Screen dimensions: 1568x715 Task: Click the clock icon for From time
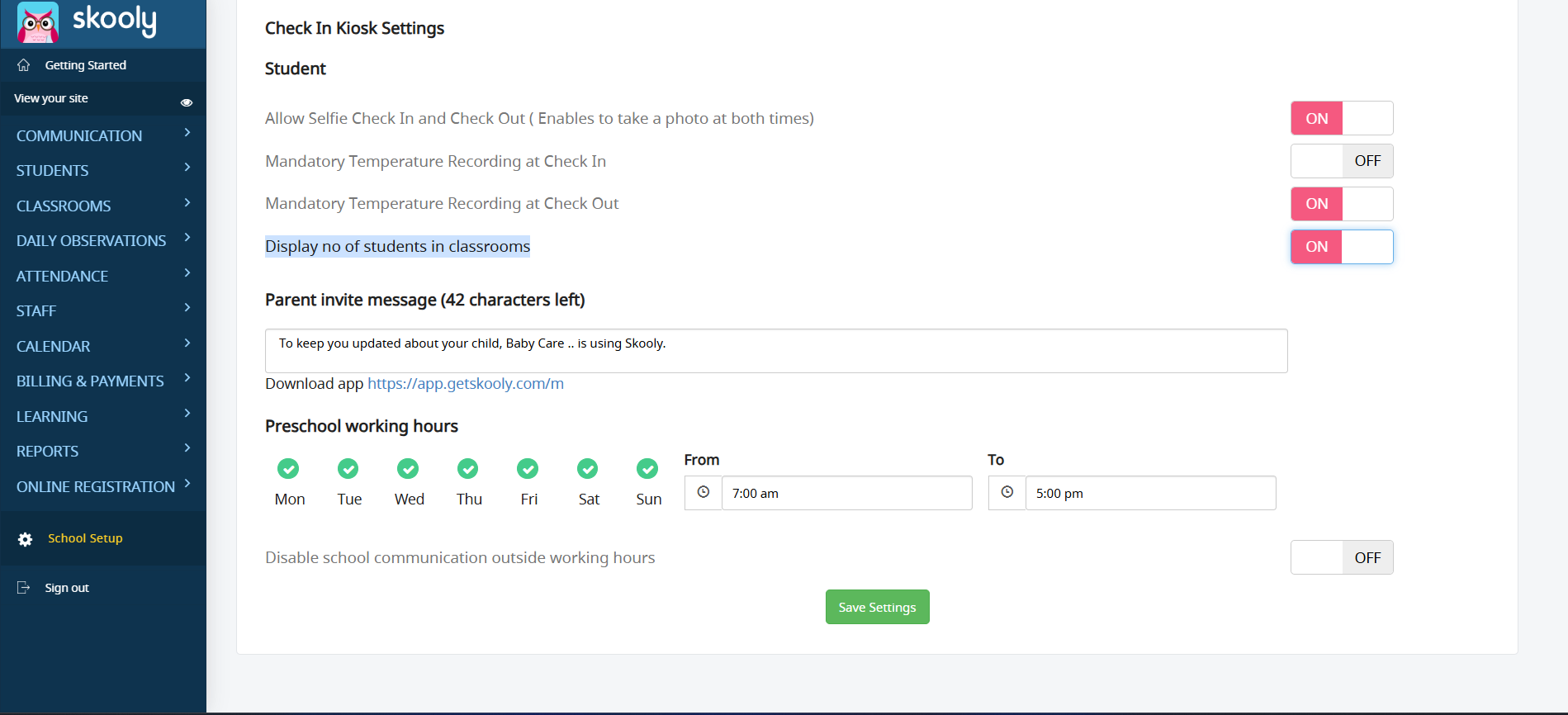click(703, 493)
